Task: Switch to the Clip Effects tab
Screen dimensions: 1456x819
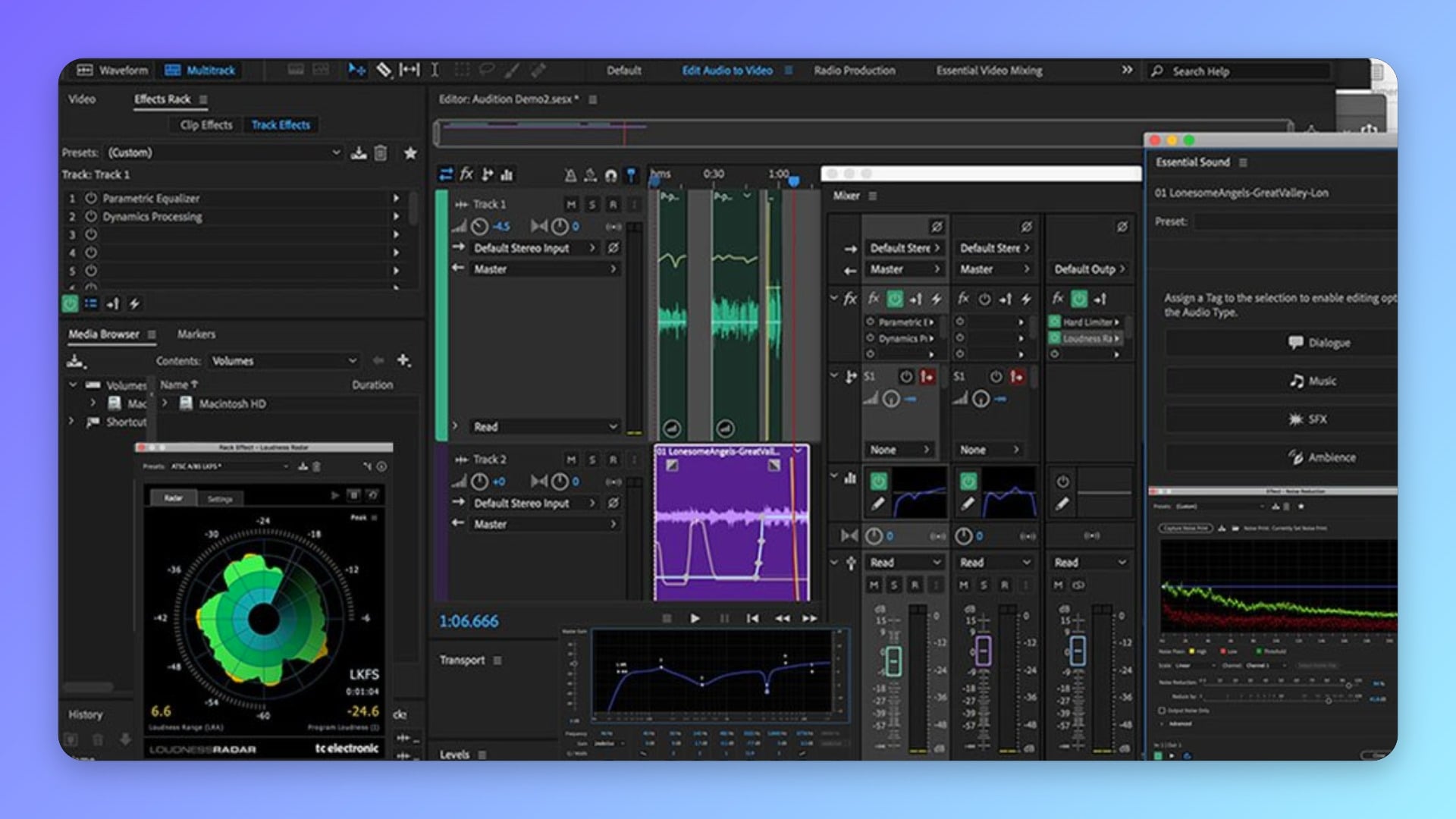Action: (206, 125)
